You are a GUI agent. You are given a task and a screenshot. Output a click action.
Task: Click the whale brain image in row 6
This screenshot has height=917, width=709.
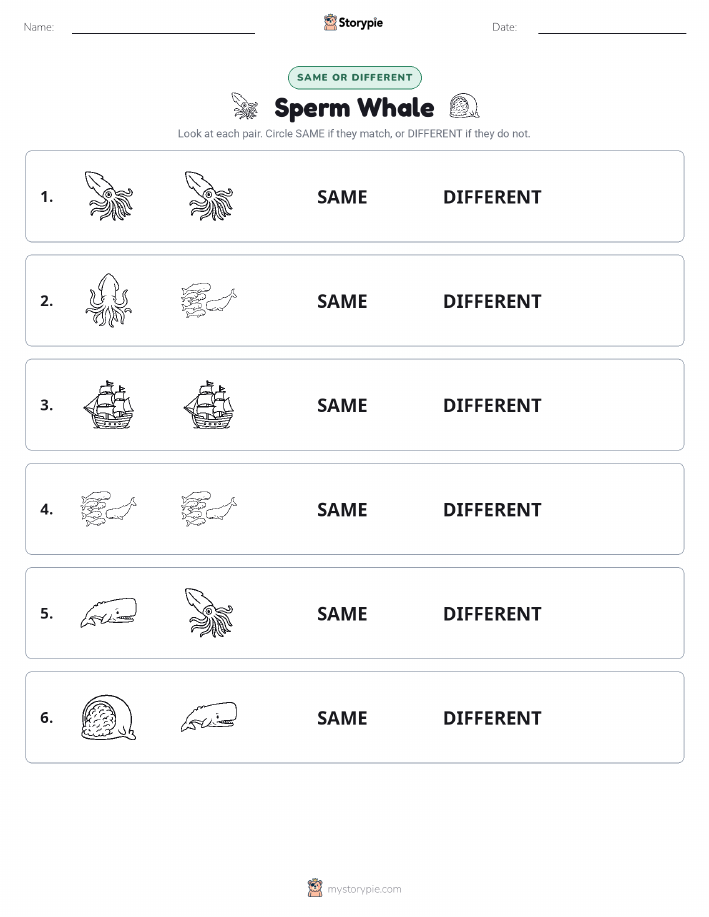coord(109,717)
